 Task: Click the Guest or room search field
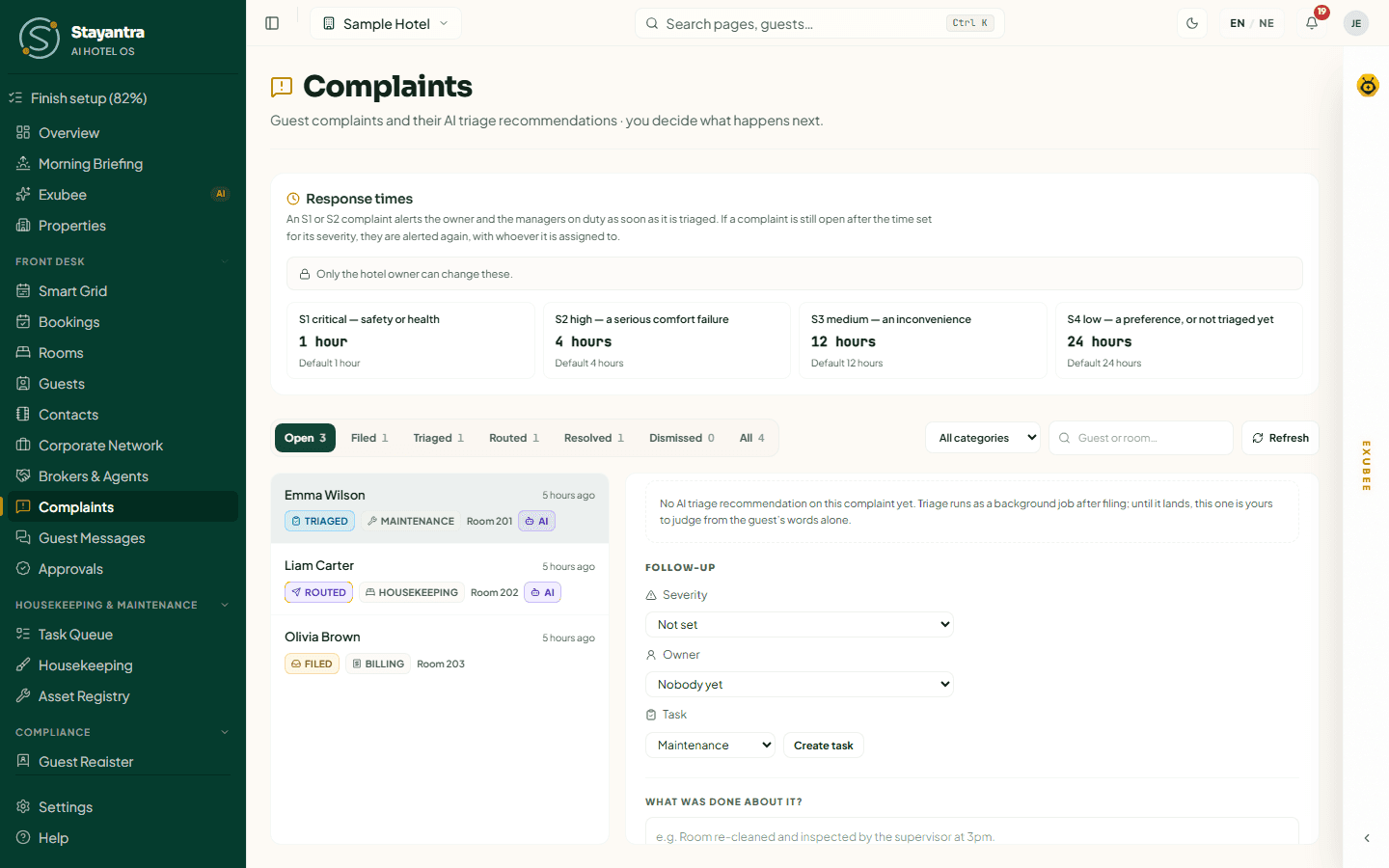click(1141, 438)
